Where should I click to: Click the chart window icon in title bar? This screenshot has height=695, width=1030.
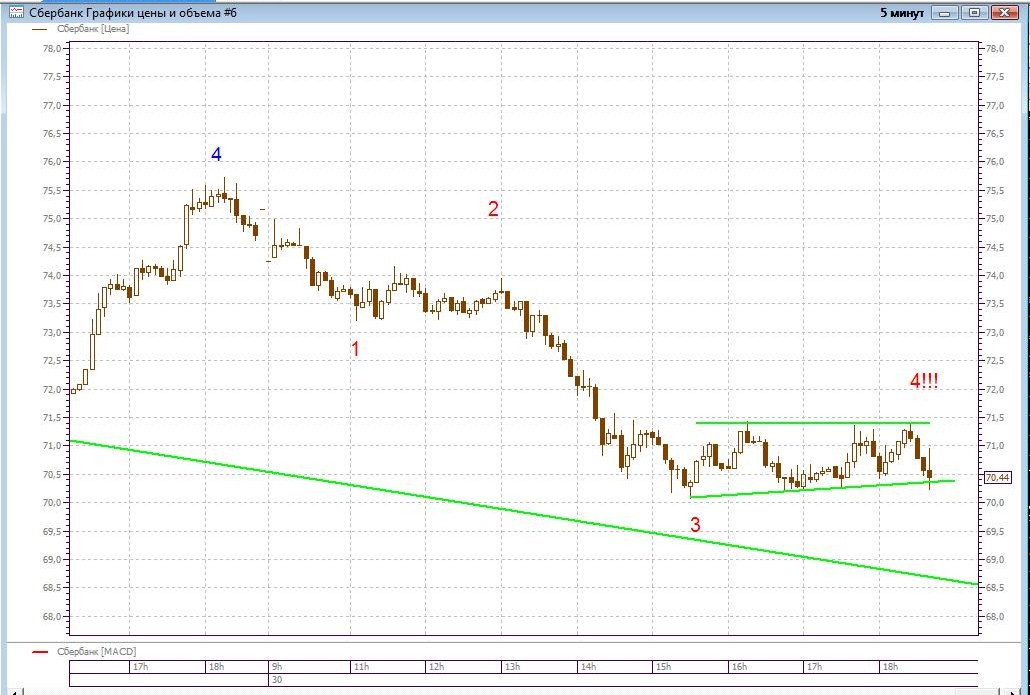coord(16,12)
